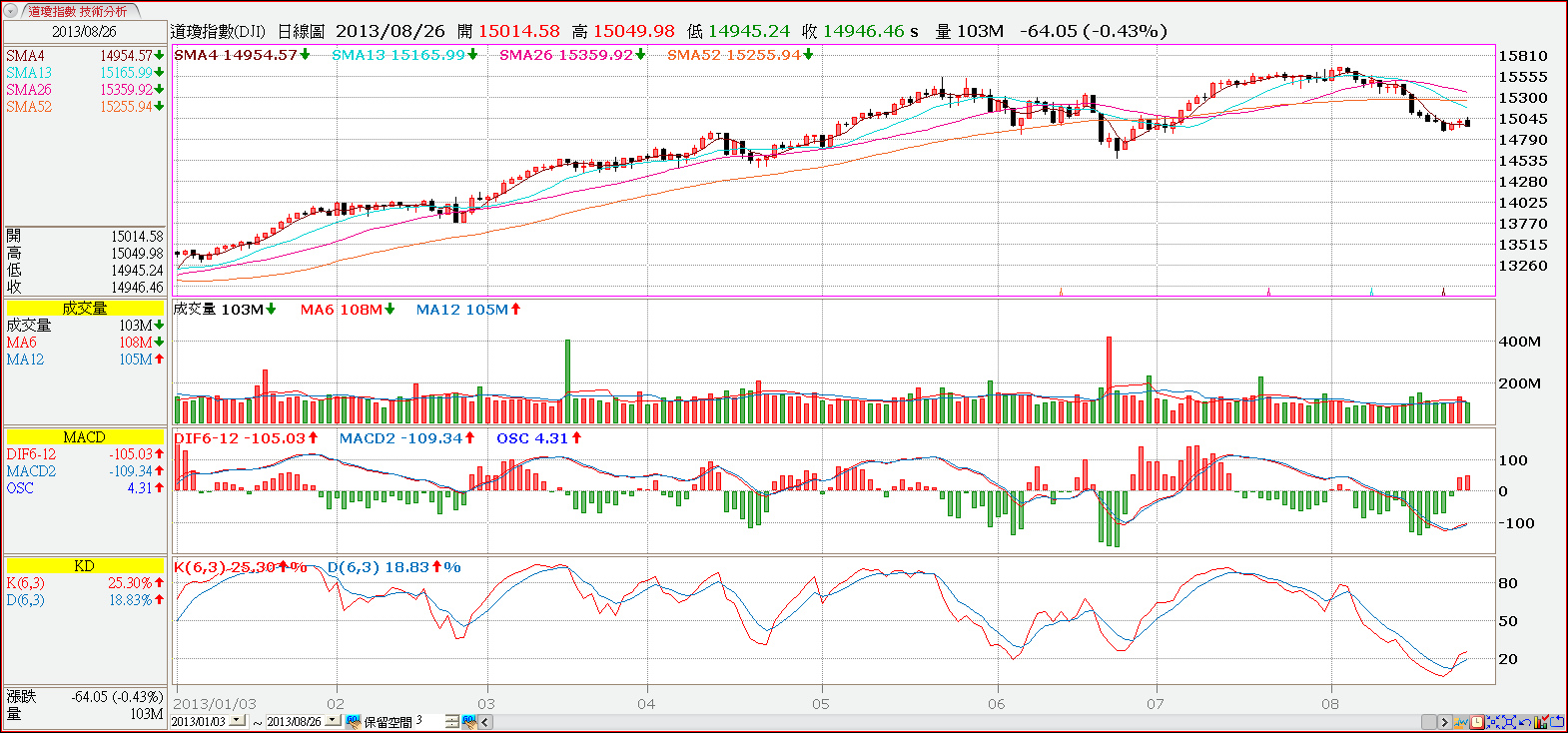This screenshot has width=1568, height=733.
Task: Click the 2013/01/03 label on time axis
Action: click(x=215, y=704)
